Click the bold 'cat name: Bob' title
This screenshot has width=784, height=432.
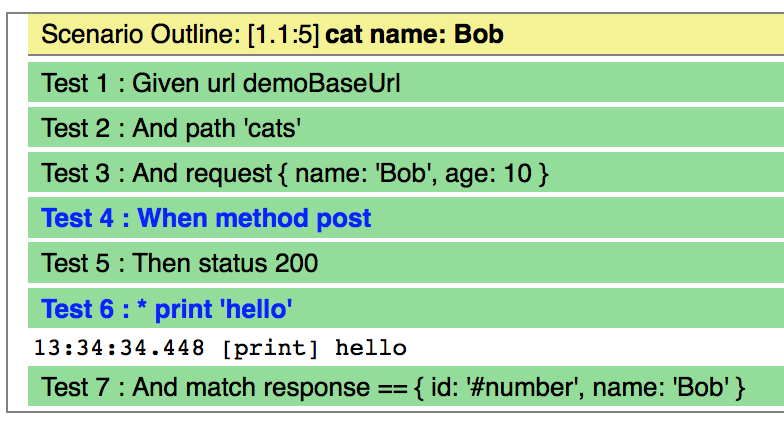coord(414,34)
